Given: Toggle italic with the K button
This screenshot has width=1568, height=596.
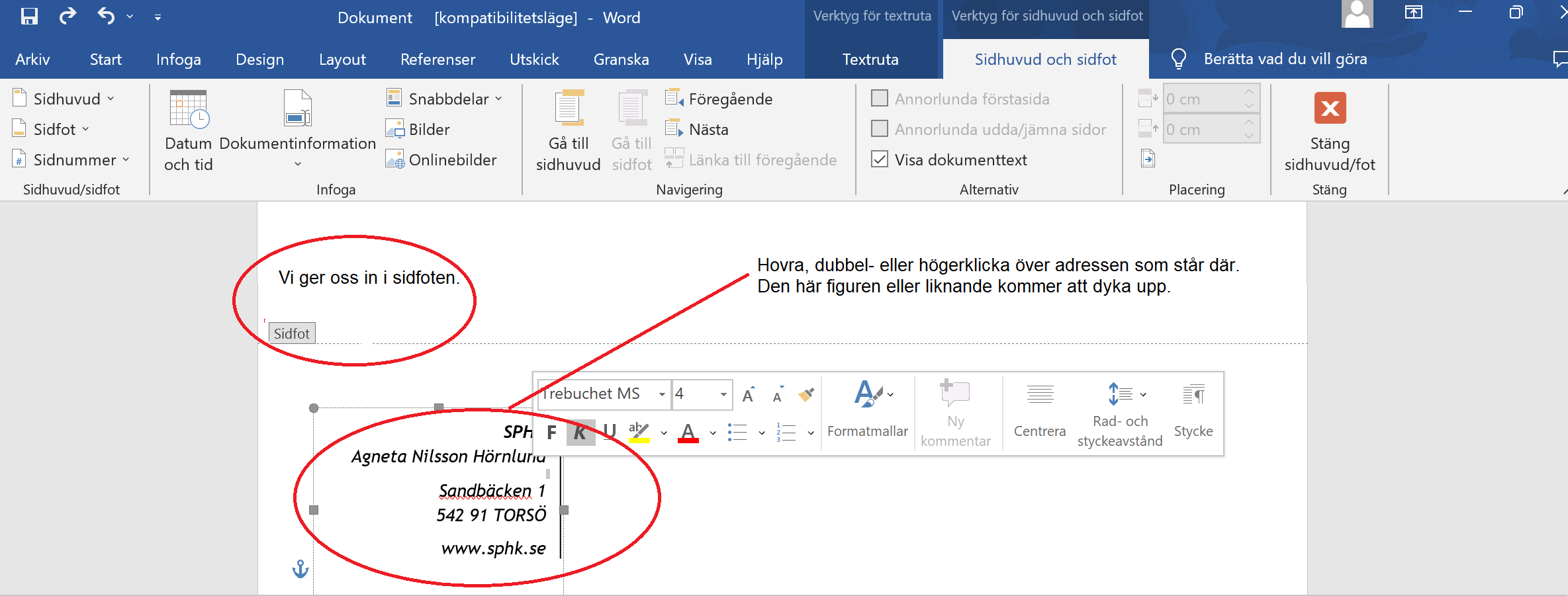Looking at the screenshot, I should [580, 433].
